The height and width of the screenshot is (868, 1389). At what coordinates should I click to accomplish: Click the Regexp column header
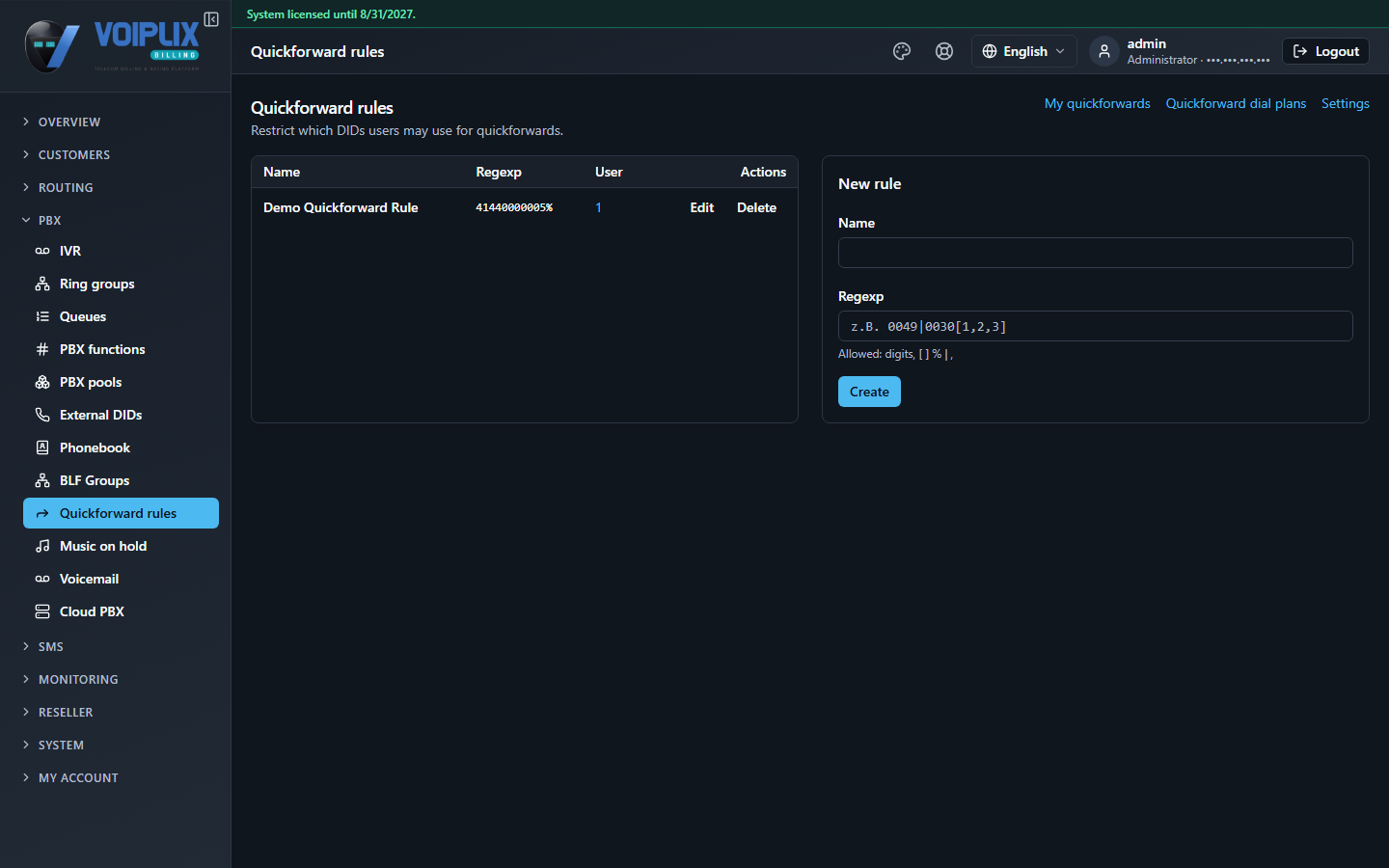pyautogui.click(x=499, y=172)
